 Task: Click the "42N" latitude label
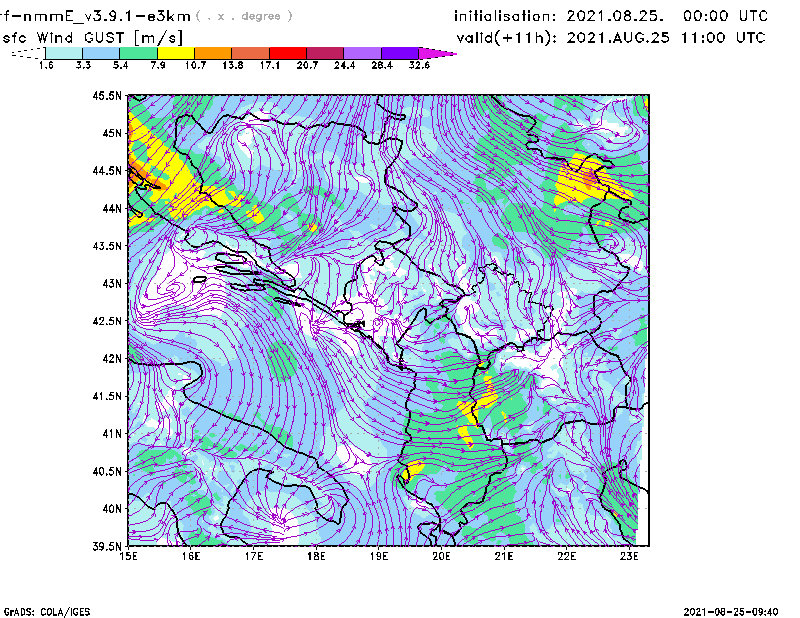(112, 358)
